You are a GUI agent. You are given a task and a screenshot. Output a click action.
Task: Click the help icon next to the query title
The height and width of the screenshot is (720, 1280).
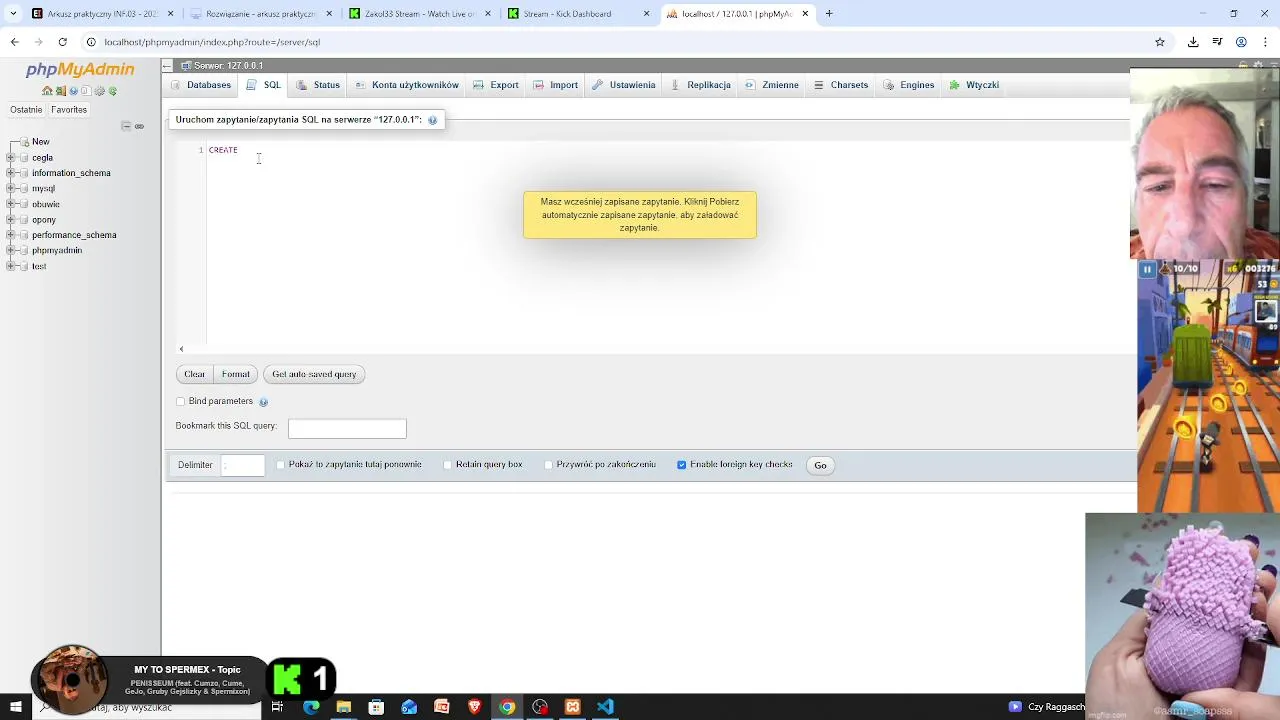(432, 120)
